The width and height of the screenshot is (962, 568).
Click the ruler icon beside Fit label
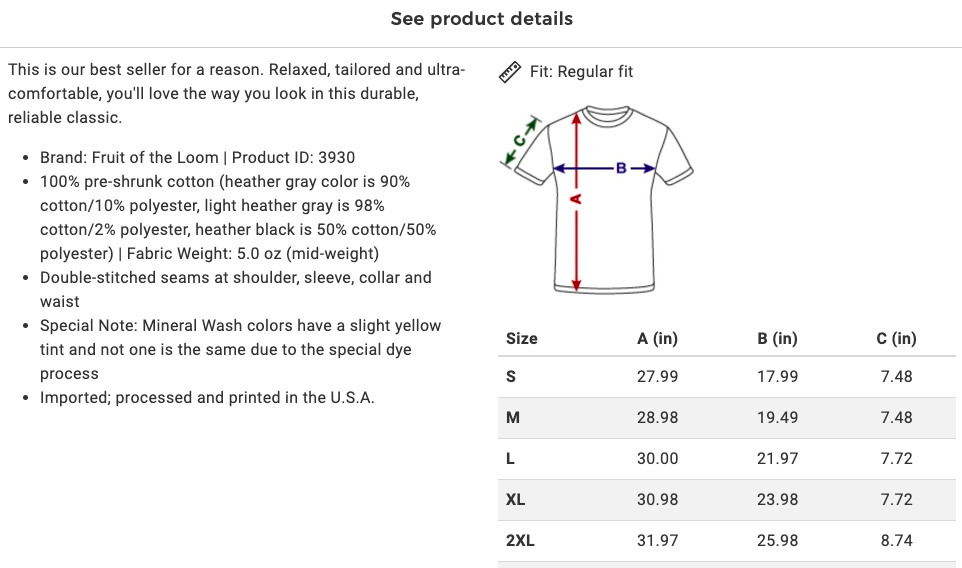[510, 72]
